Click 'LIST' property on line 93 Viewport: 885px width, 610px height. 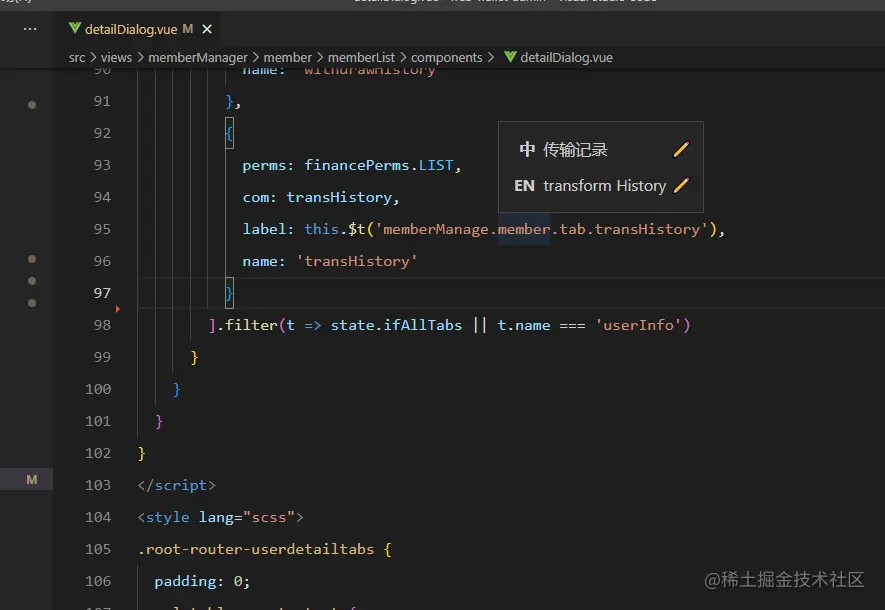click(x=436, y=165)
